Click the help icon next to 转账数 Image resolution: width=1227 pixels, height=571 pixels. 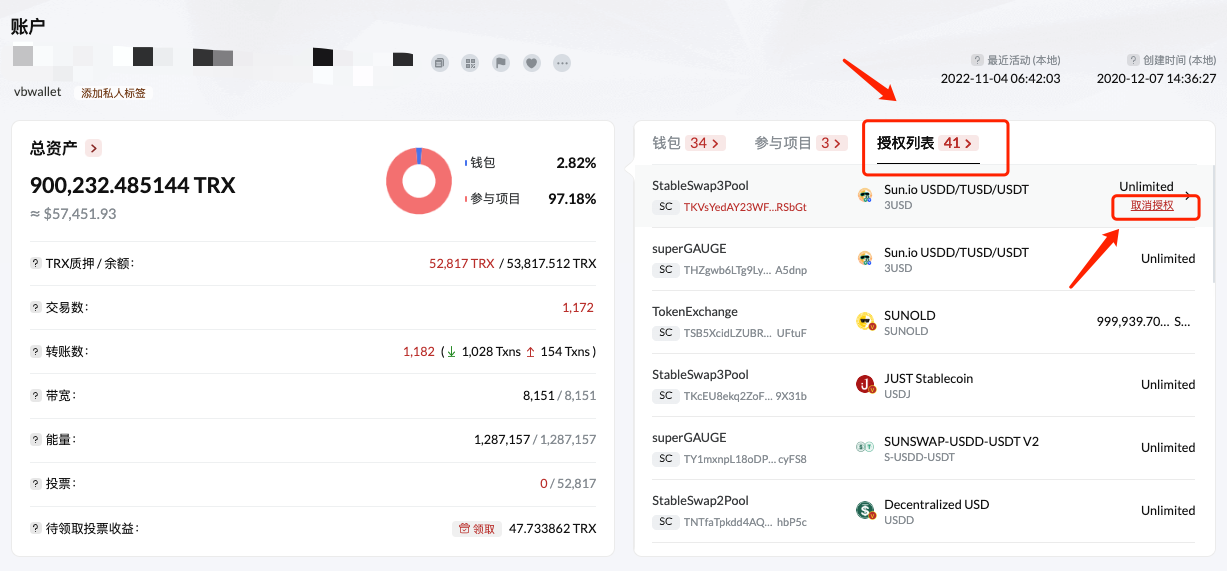click(x=36, y=352)
